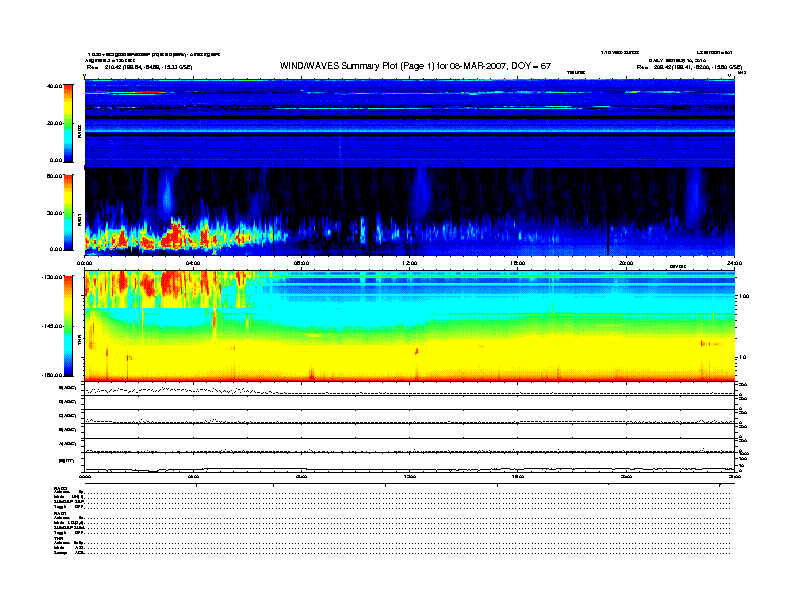
Task: Click inside the RAD2 spectrogram panel
Action: point(410,123)
